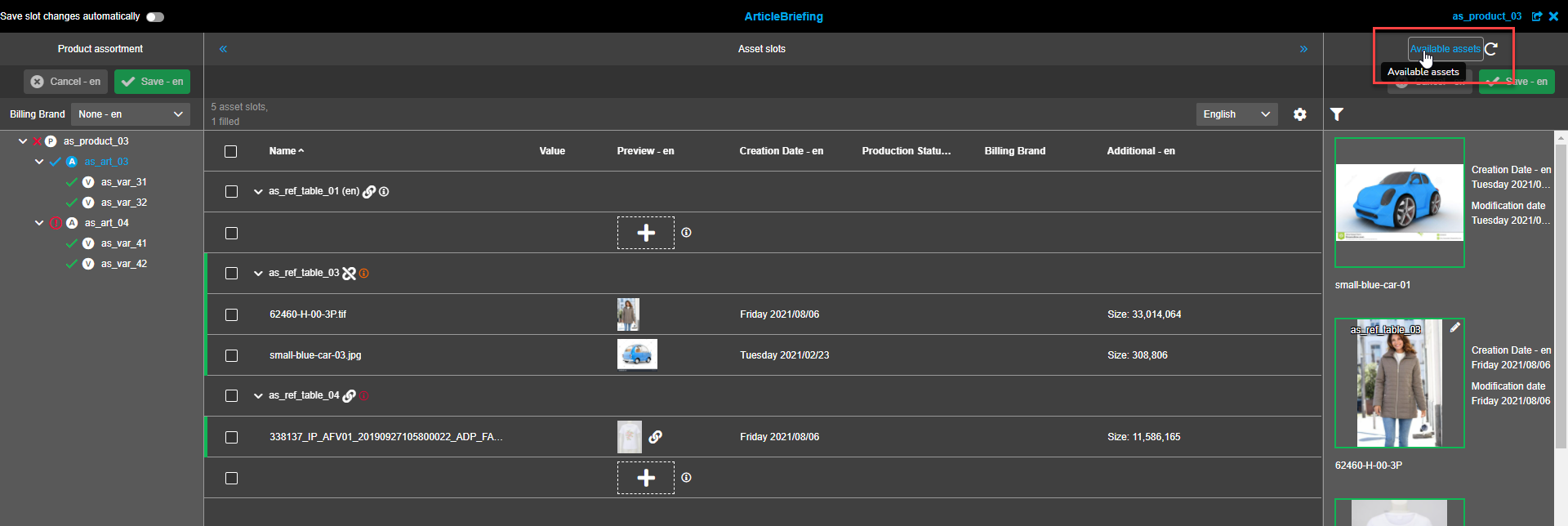Click the edit pencil on 62460-H-00-3P thumbnail
The image size is (1568, 526).
1454,328
